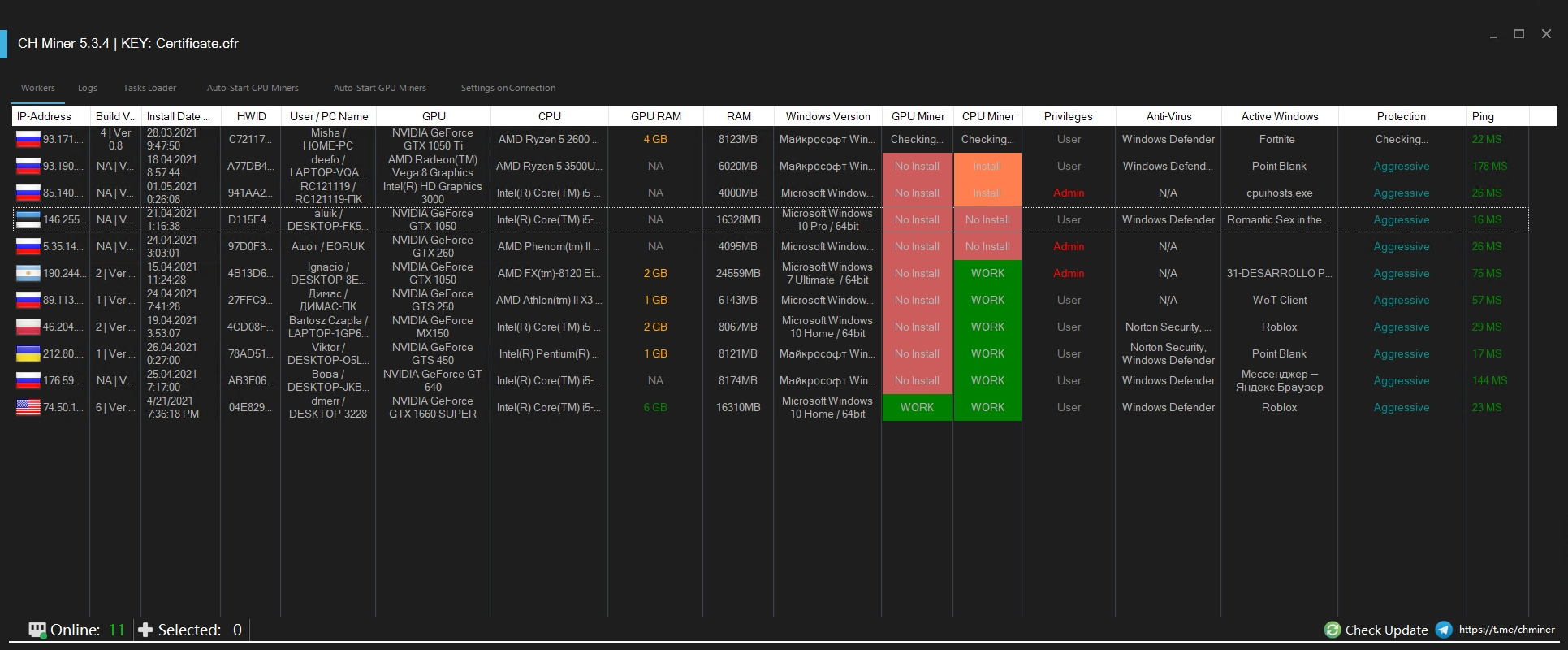Click the Protection column header
1568x650 pixels.
tap(1402, 116)
